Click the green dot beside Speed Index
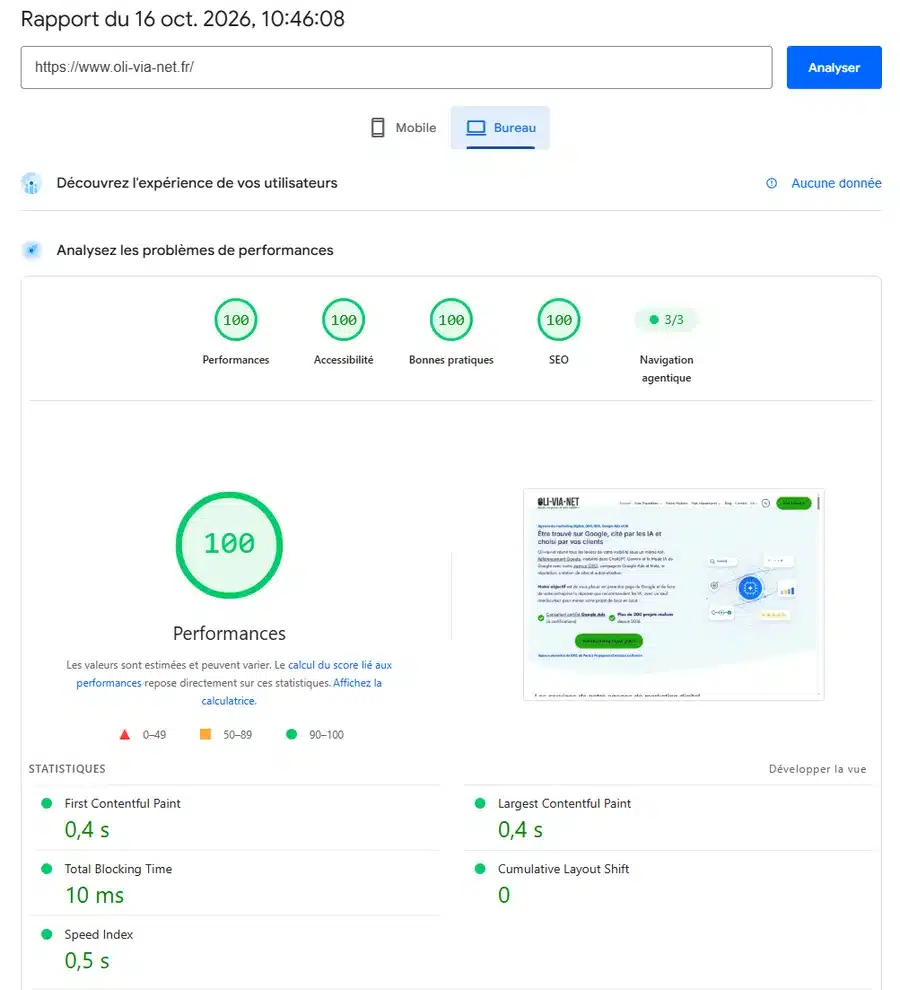900x990 pixels. pos(47,934)
